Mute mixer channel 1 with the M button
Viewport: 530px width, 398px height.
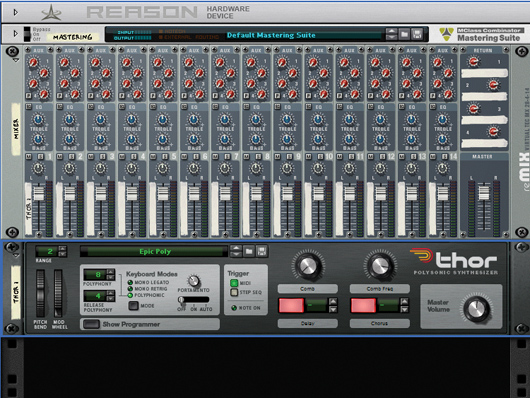click(x=28, y=157)
